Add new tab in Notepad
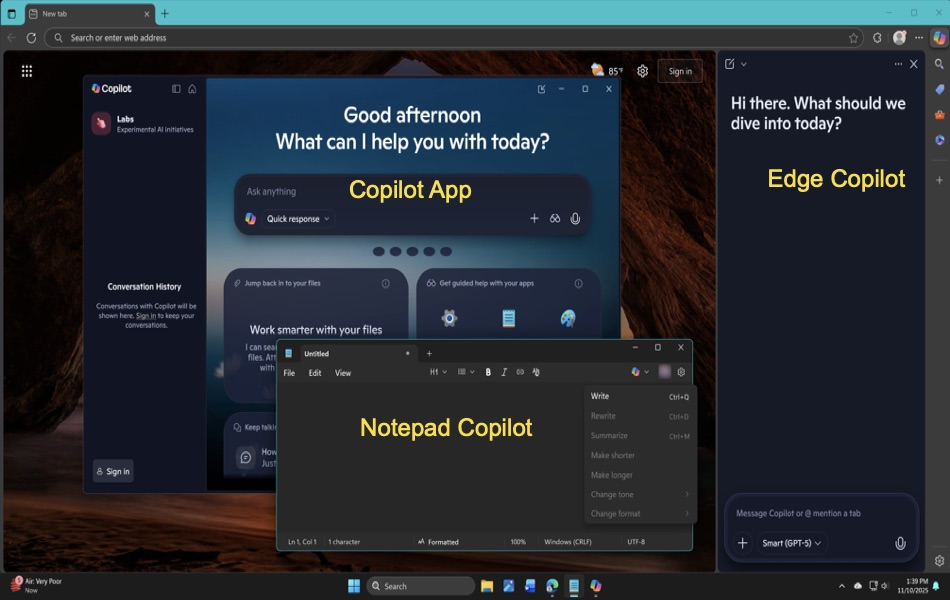This screenshot has width=950, height=600. click(x=429, y=353)
